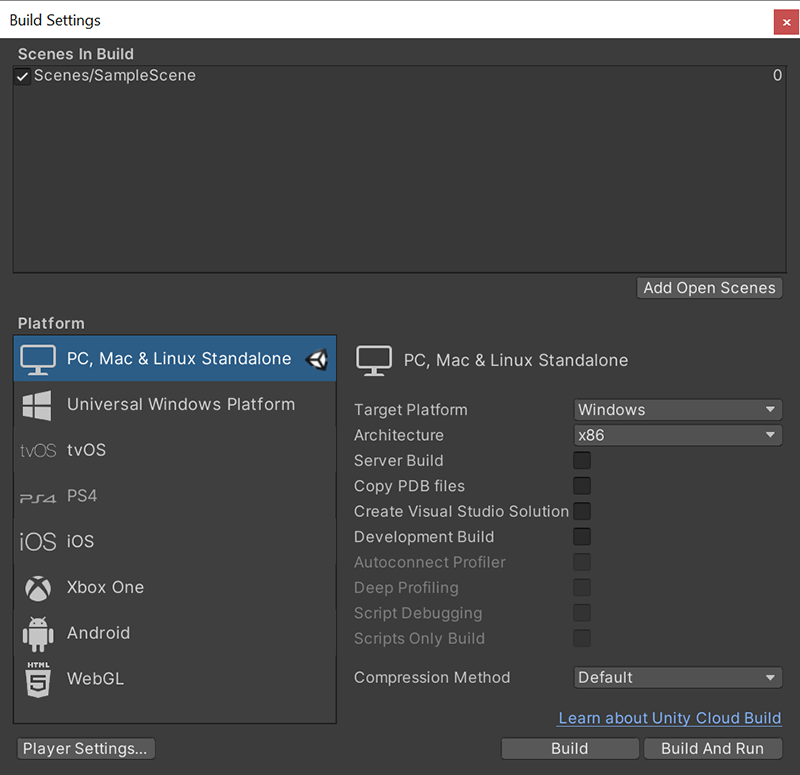800x775 pixels.
Task: Enable the Development Build checkbox
Action: (582, 536)
